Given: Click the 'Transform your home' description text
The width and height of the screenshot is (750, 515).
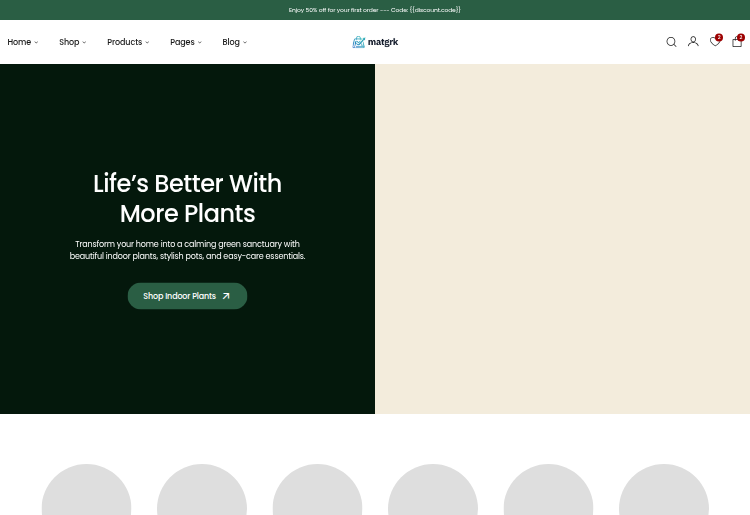Looking at the screenshot, I should click(188, 250).
